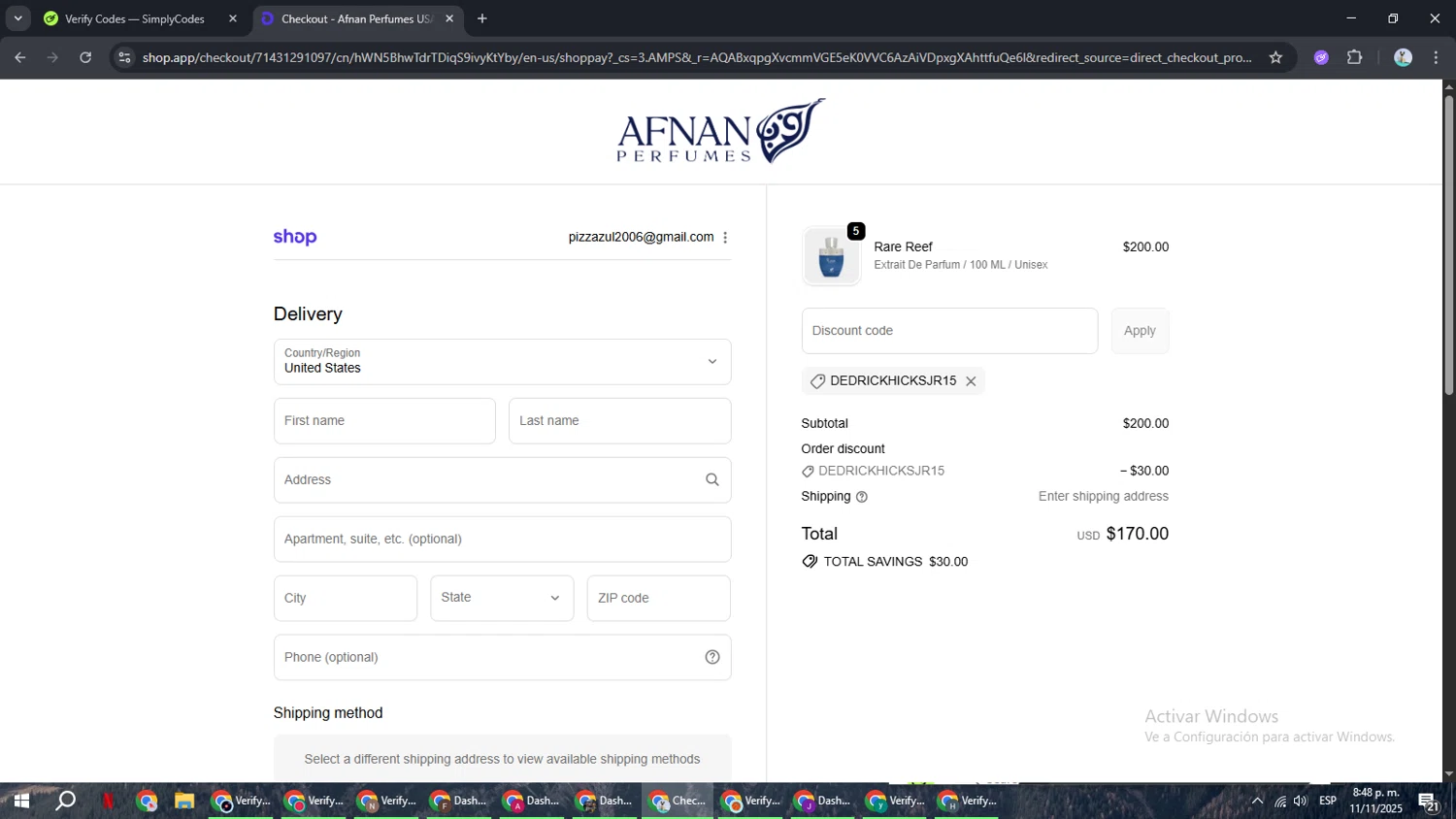Click the purple extension icon in toolbar
The width and height of the screenshot is (1456, 819).
click(1321, 58)
